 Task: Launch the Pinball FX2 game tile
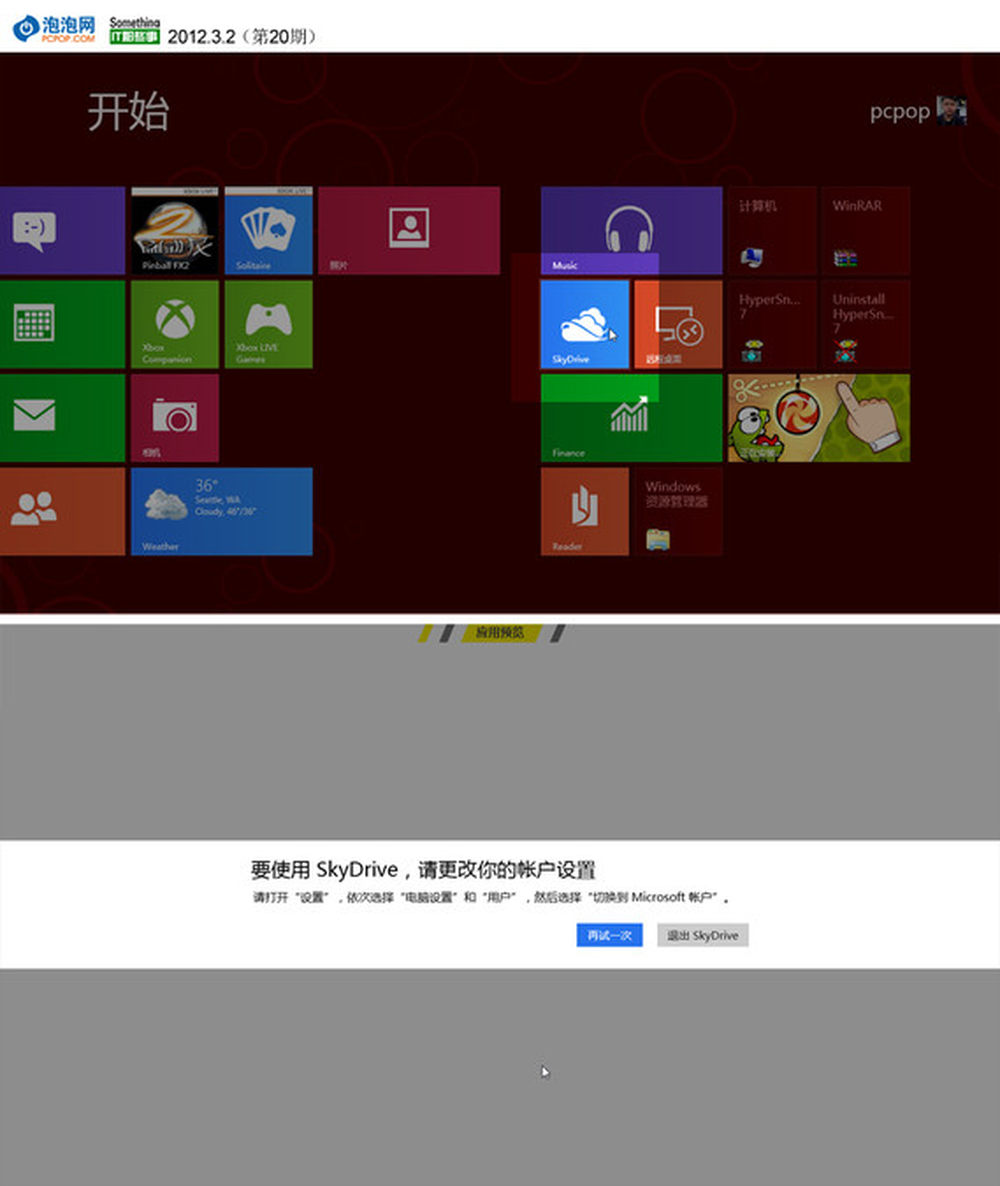175,231
